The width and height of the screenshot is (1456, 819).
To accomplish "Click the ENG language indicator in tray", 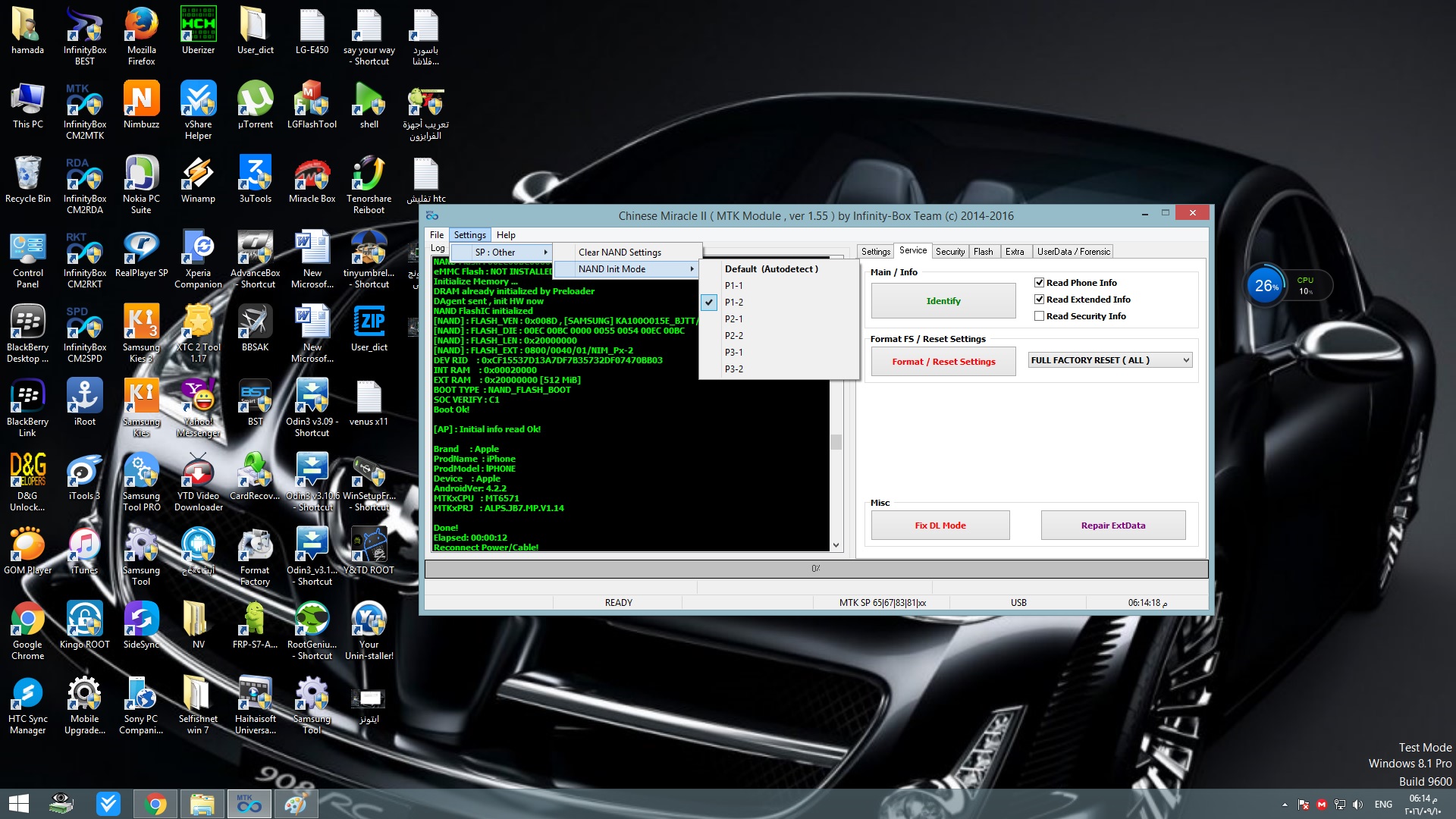I will click(x=1383, y=805).
